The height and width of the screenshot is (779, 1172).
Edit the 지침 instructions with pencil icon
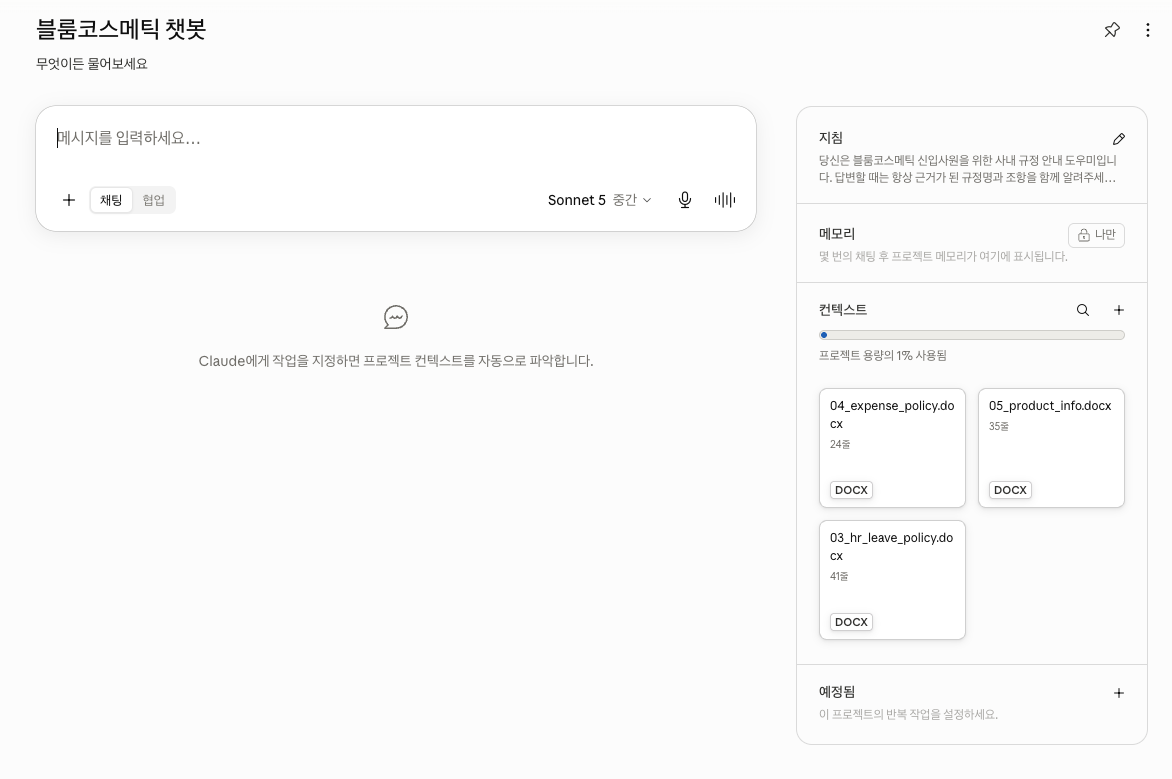point(1118,139)
